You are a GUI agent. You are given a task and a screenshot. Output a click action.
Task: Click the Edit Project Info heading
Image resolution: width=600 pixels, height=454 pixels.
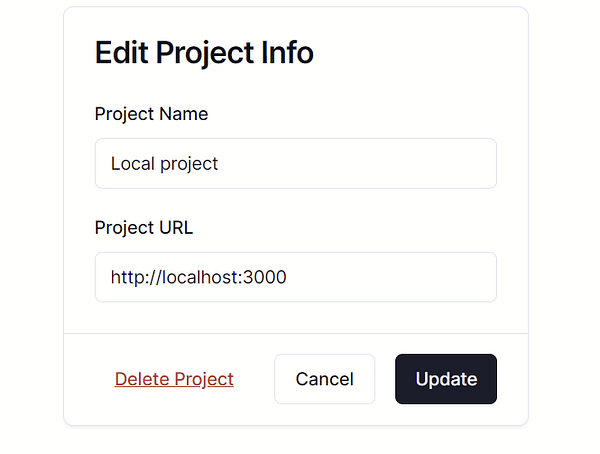pos(204,53)
